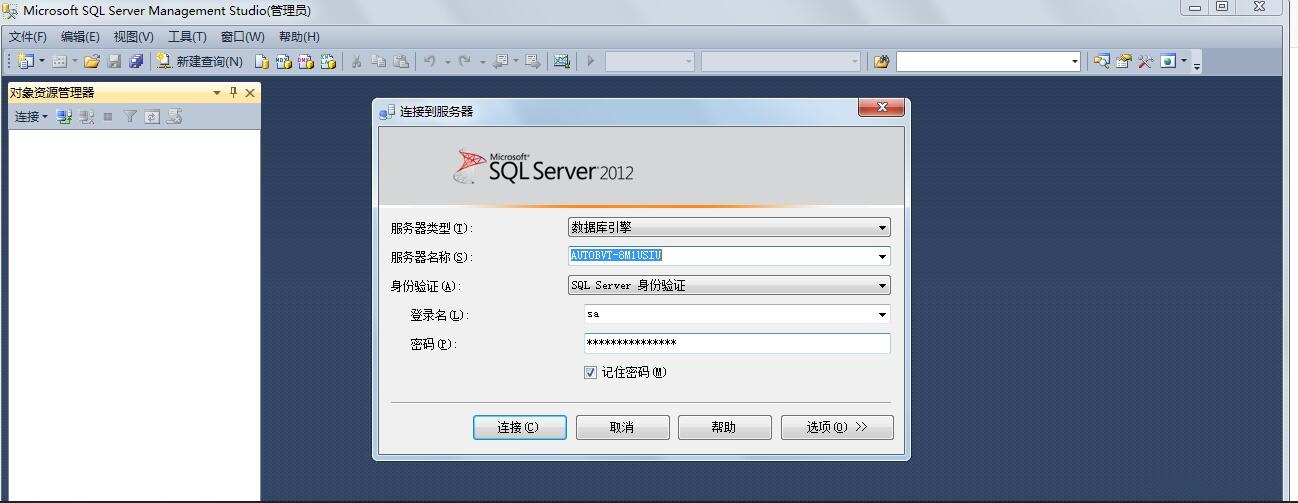Image resolution: width=1298 pixels, height=503 pixels.
Task: Click the Redo arrow icon
Action: click(465, 61)
